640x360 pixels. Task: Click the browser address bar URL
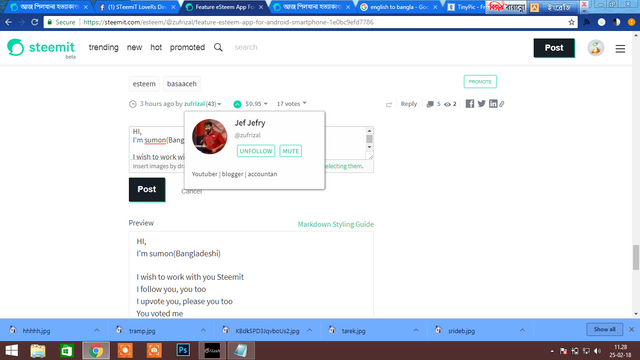pyautogui.click(x=228, y=22)
